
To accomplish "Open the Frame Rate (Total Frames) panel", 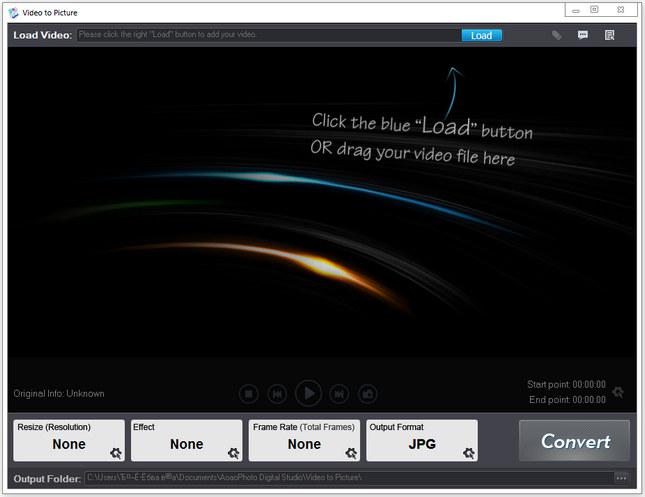I will 304,440.
